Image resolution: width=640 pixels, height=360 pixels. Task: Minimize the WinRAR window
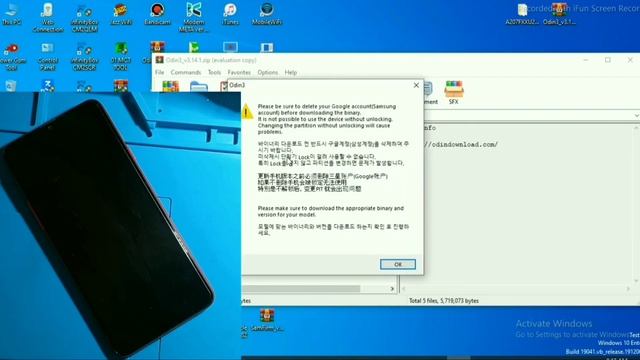(x=586, y=60)
